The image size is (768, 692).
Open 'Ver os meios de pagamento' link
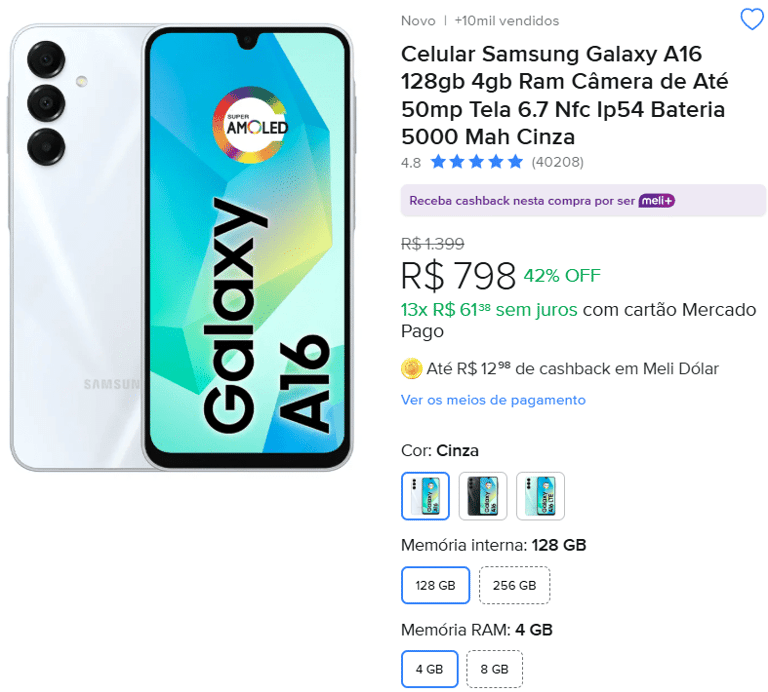pyautogui.click(x=493, y=400)
